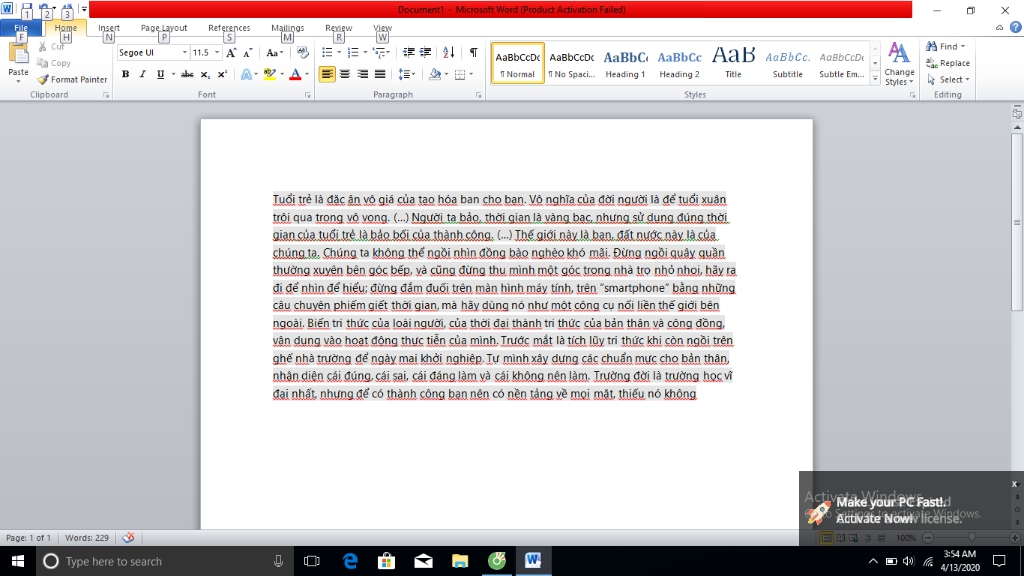This screenshot has height=576, width=1024.
Task: Apply Heading 1 style
Action: tap(625, 63)
